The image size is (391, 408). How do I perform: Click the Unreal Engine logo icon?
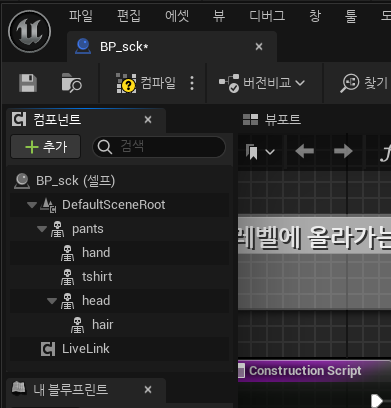30,32
